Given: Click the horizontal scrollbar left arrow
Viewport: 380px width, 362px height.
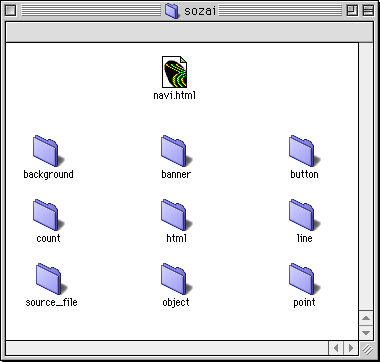Looking at the screenshot, I should click(336, 348).
